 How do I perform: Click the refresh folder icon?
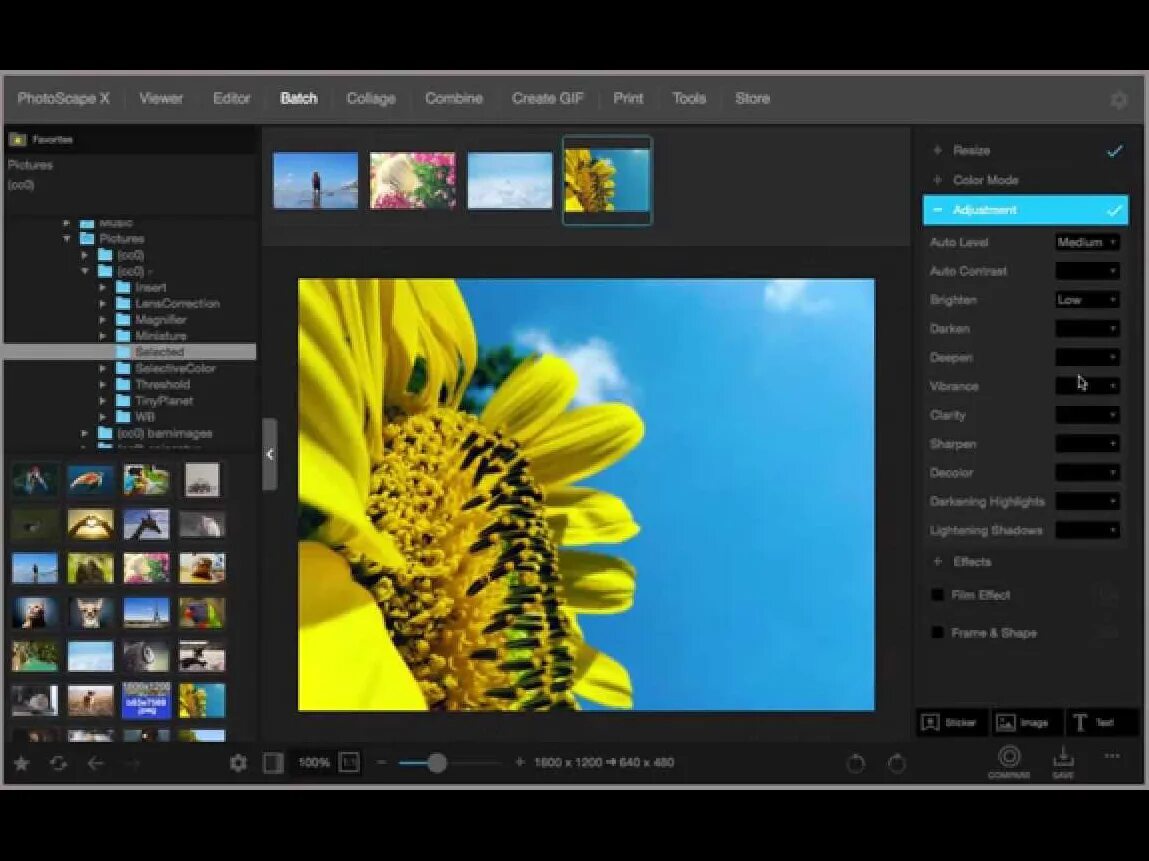pyautogui.click(x=59, y=764)
